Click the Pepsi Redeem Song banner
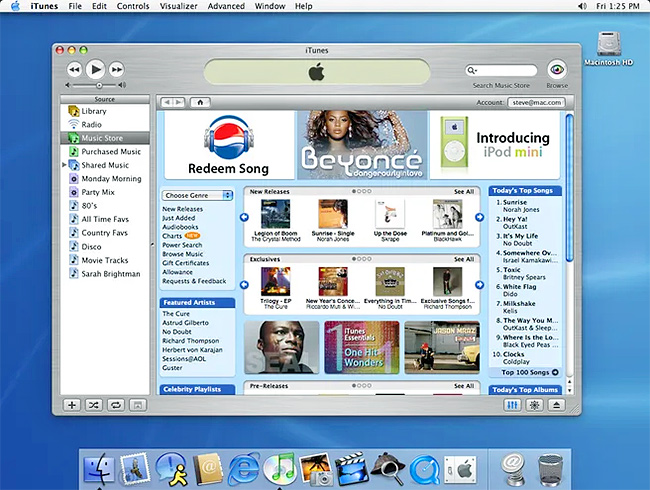The image size is (650, 490). (x=229, y=145)
